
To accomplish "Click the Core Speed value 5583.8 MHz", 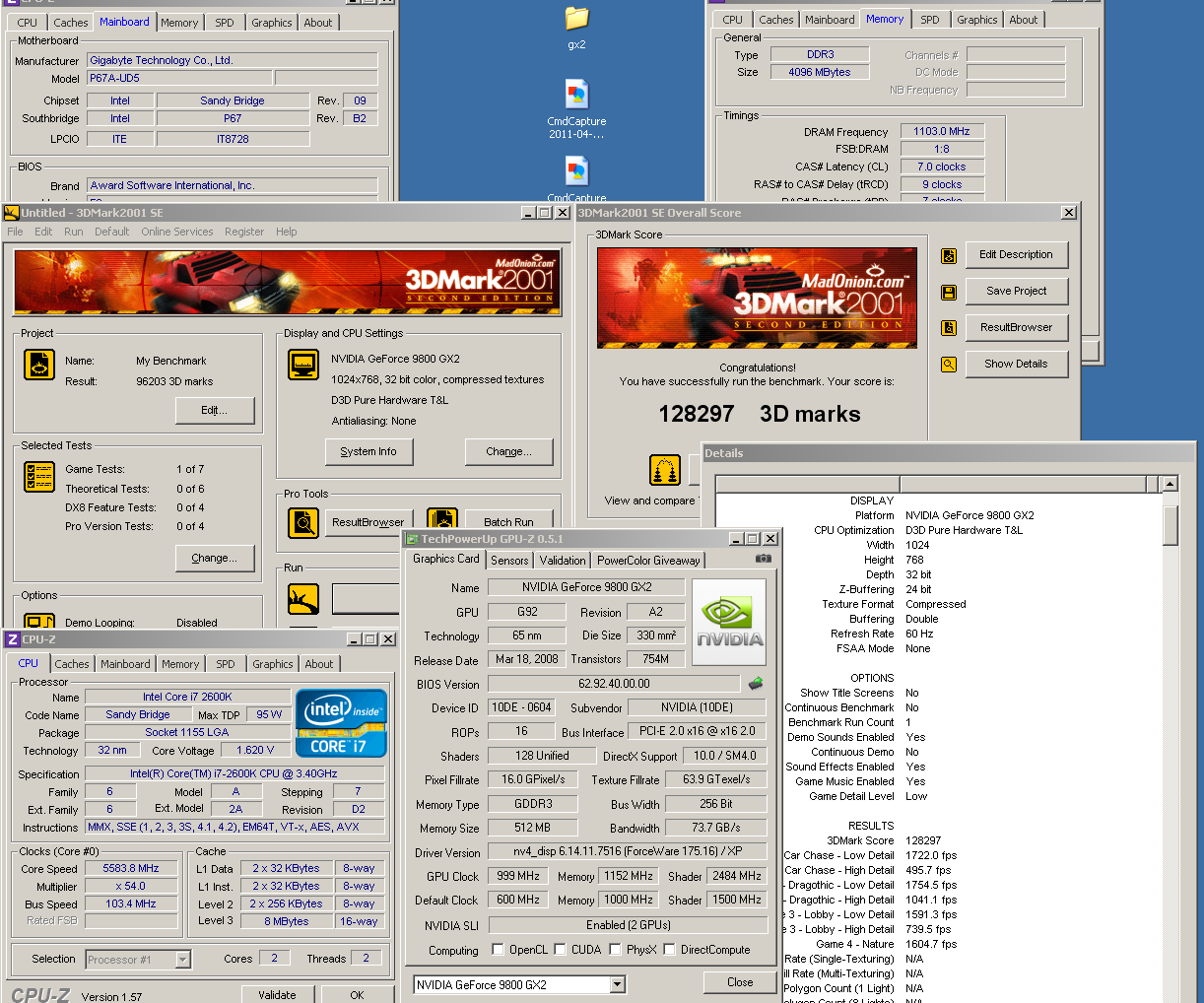I will tap(131, 868).
